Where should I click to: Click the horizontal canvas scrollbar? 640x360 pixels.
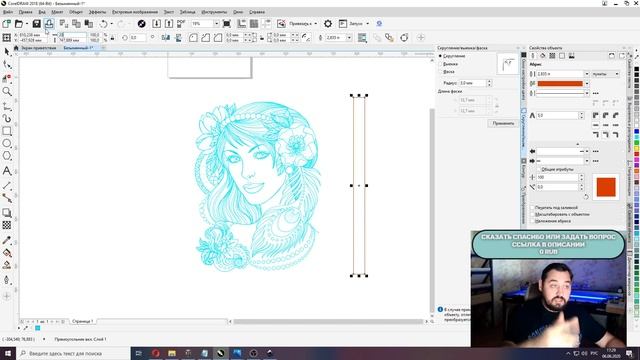tap(328, 322)
